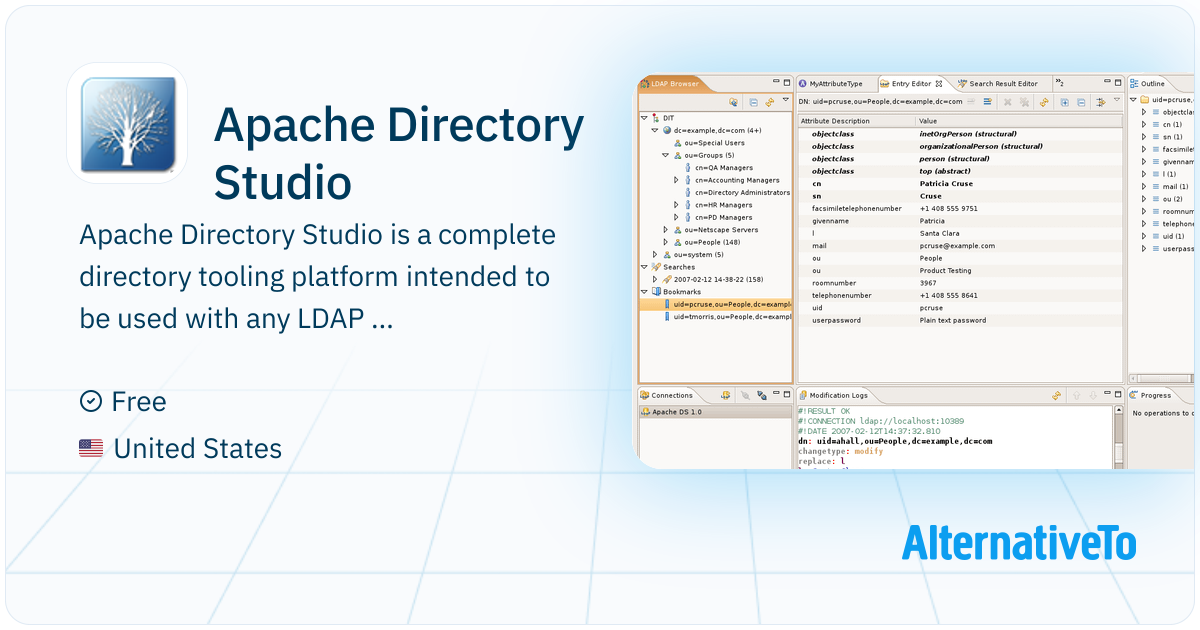Viewport: 1200px width, 630px height.
Task: Select the 2007-02-12 14-38-22 search
Action: pyautogui.click(x=712, y=279)
